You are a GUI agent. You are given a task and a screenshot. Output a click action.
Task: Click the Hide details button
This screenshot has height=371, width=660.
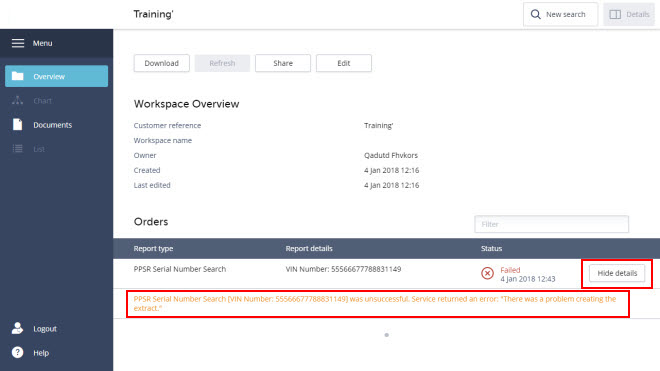pyautogui.click(x=617, y=273)
